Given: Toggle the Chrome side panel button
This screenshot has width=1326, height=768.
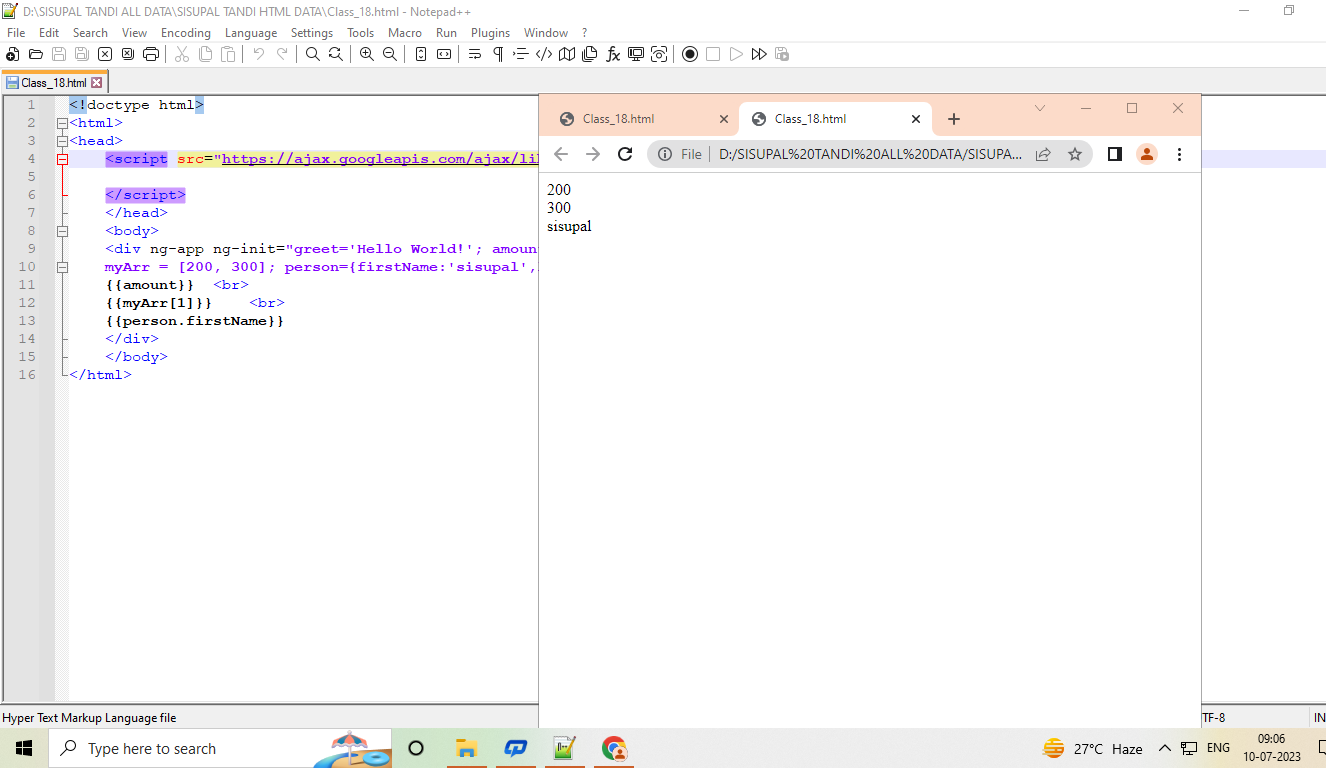Looking at the screenshot, I should tap(1114, 154).
